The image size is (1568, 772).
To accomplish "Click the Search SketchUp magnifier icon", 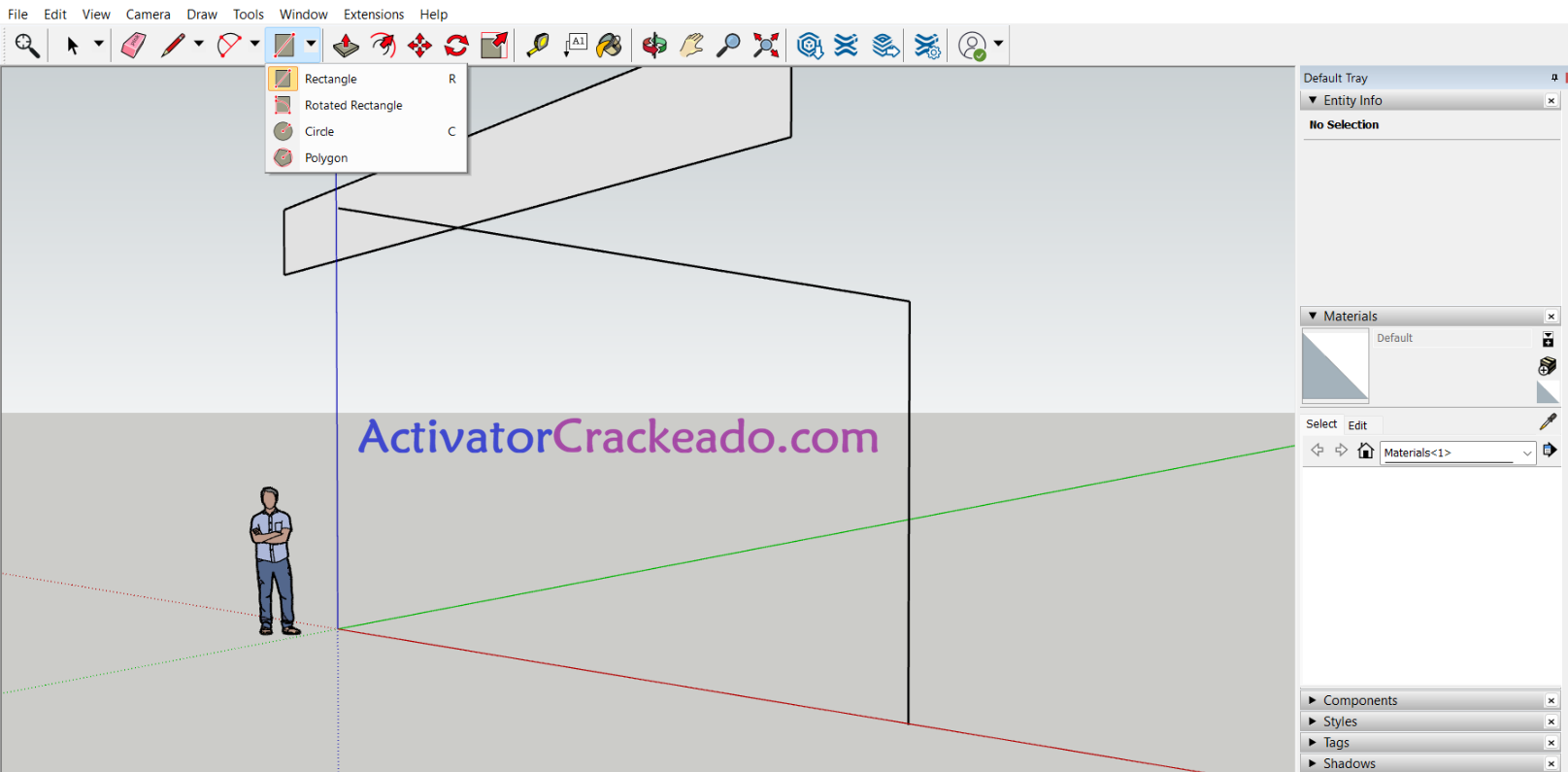I will (26, 46).
